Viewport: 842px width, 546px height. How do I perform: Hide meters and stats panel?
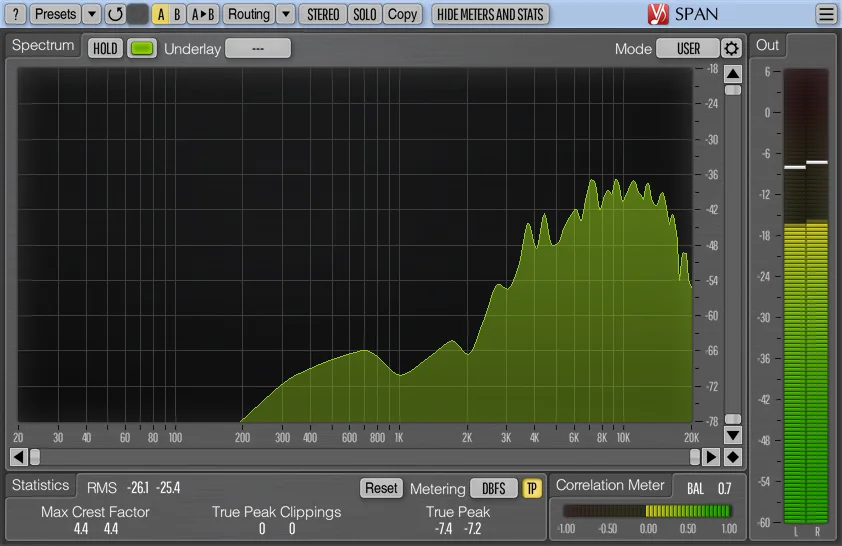click(490, 14)
